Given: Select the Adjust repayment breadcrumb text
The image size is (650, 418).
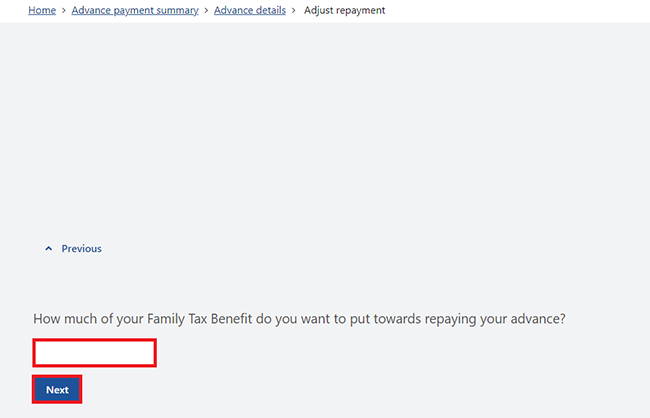Looking at the screenshot, I should pos(344,10).
